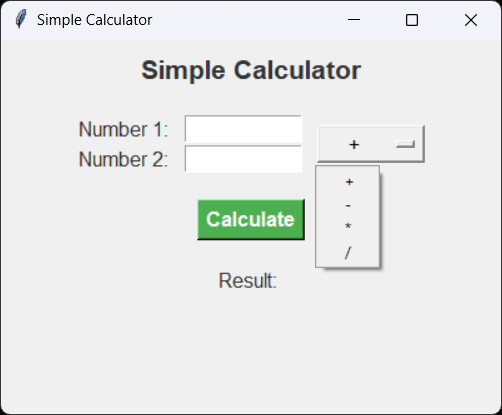This screenshot has width=502, height=415.
Task: Click the current + value in the operator dropdown
Action: click(x=354, y=144)
